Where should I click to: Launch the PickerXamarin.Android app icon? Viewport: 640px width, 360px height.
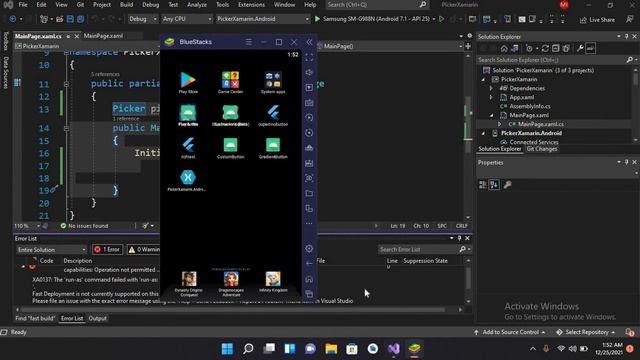pyautogui.click(x=188, y=180)
